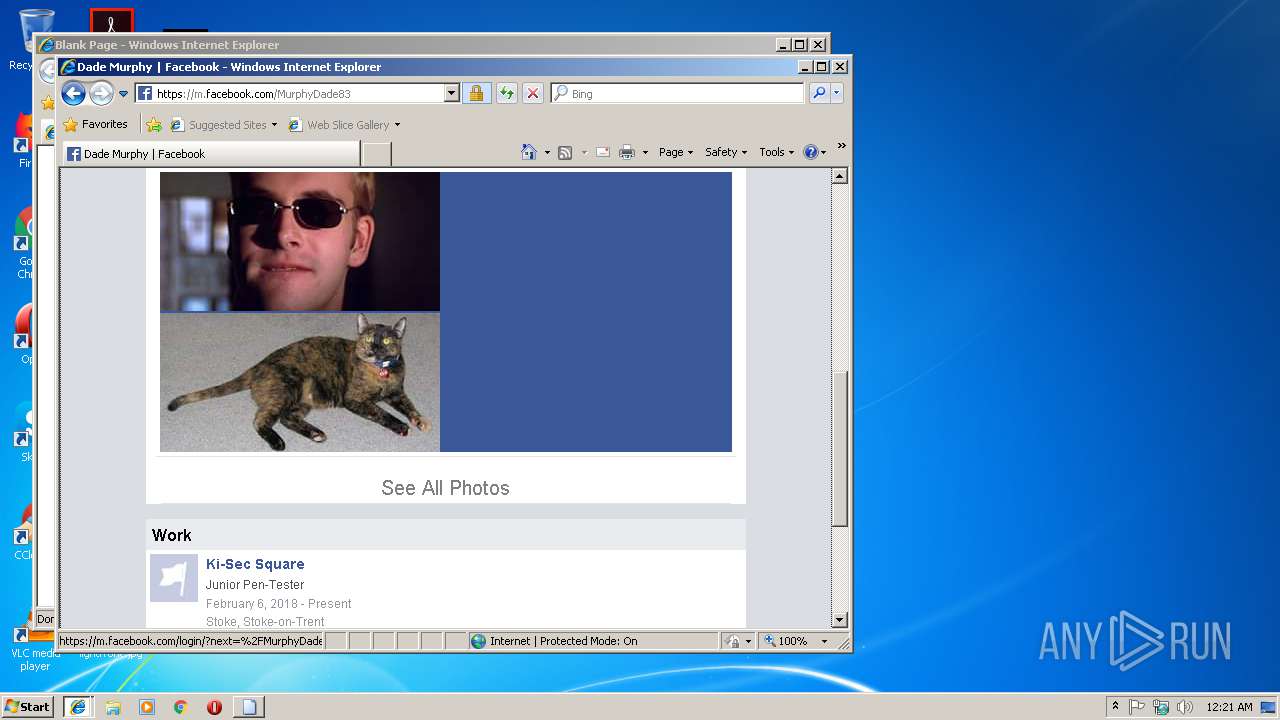This screenshot has width=1280, height=720.
Task: Click the Junior Pen-Tester text
Action: (x=255, y=585)
